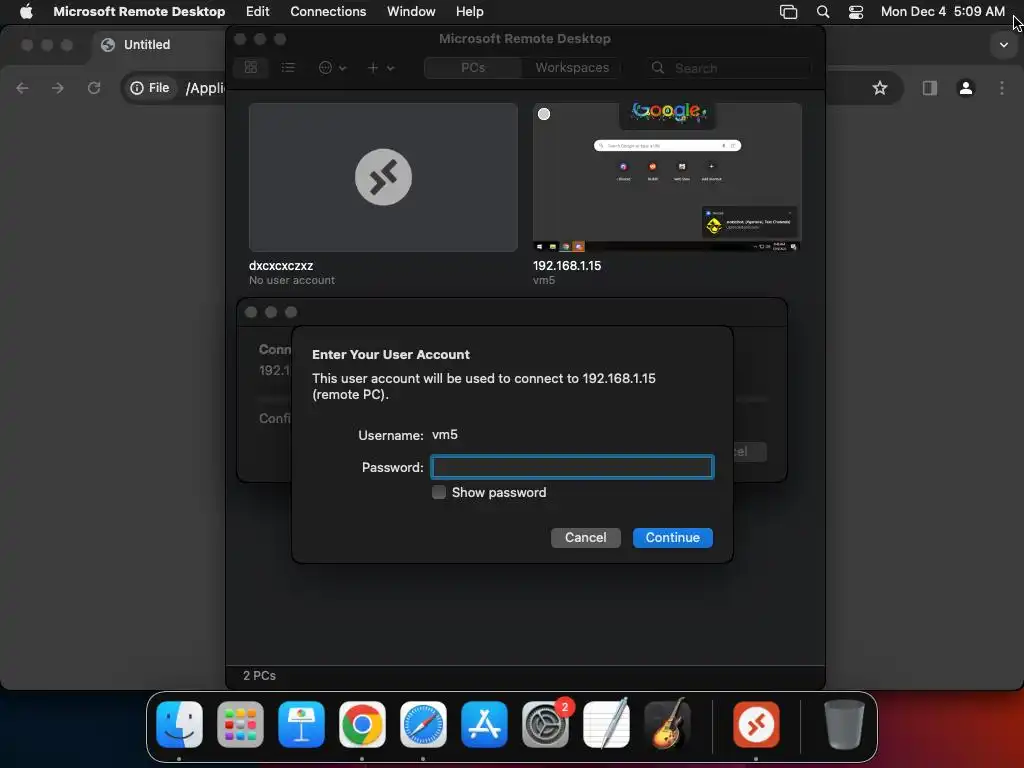1024x768 pixels.
Task: Click the 192.168.1.15 PC name label
Action: (x=567, y=266)
